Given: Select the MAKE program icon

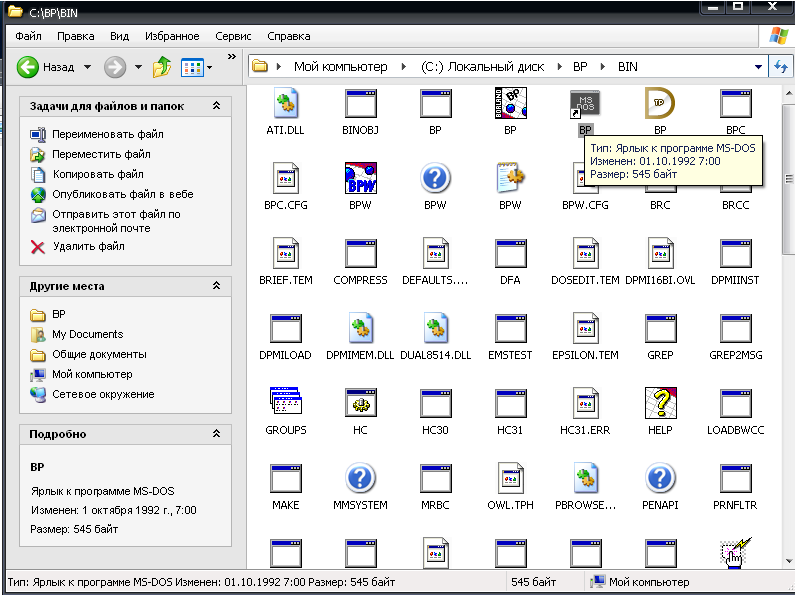Looking at the screenshot, I should coord(285,478).
